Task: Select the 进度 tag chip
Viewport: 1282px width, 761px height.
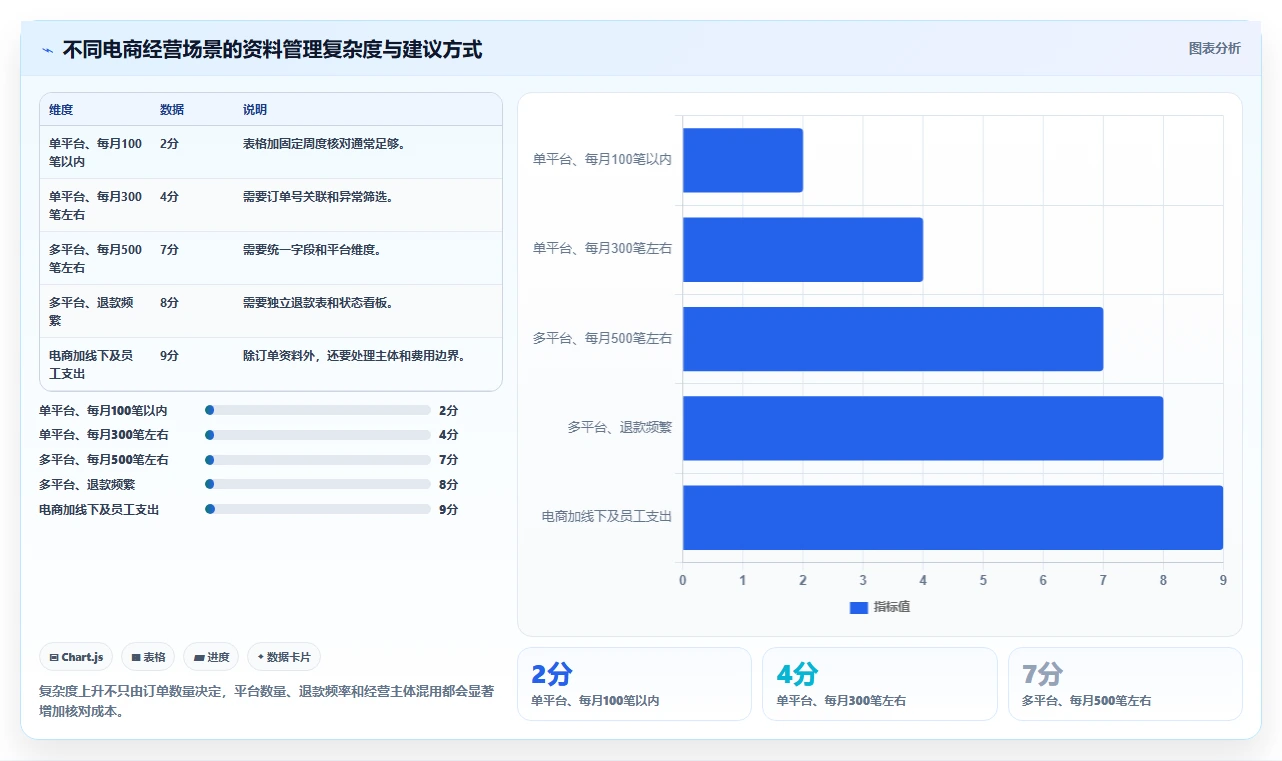Action: pyautogui.click(x=211, y=657)
